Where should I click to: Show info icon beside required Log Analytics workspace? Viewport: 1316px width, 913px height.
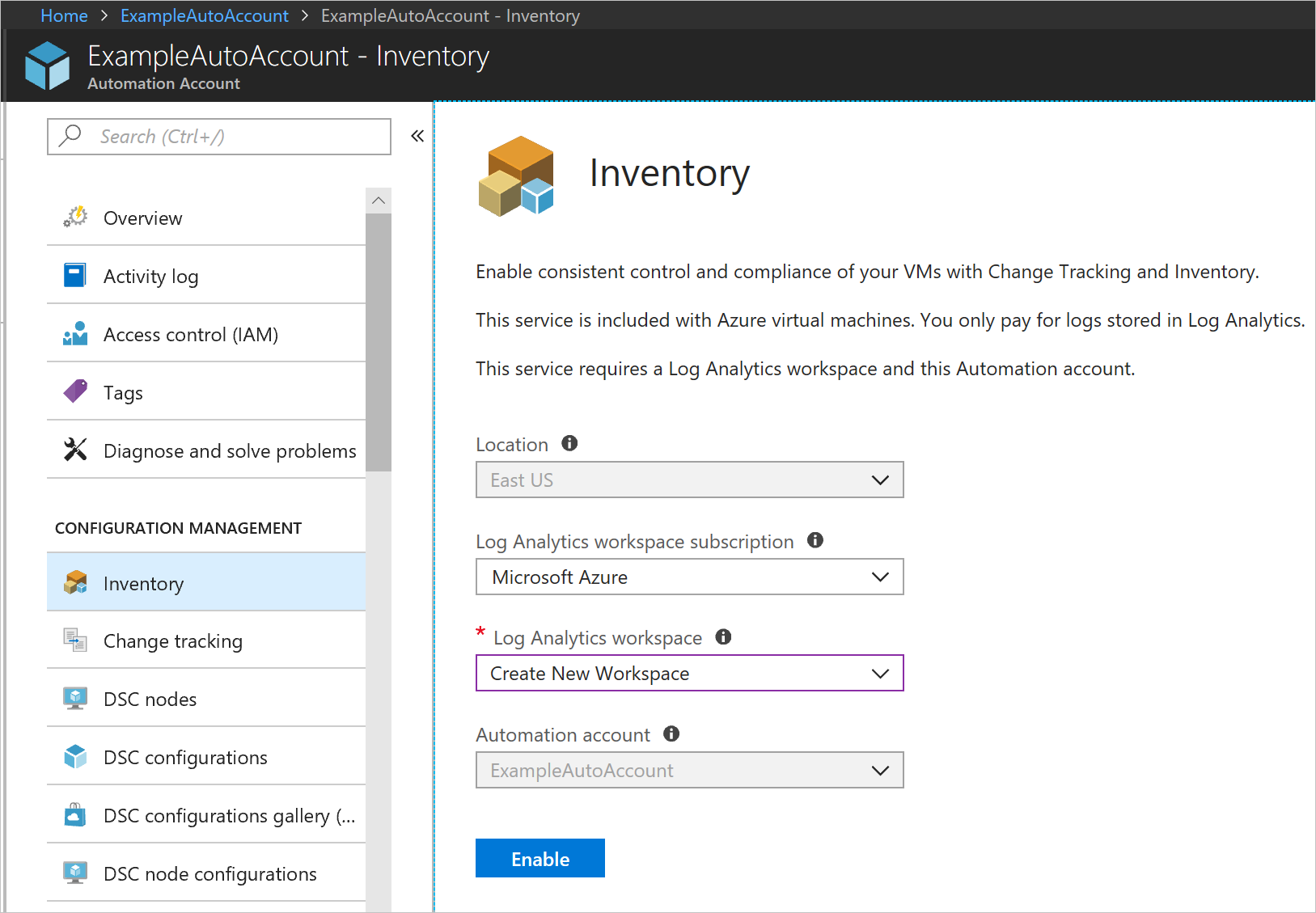(x=723, y=637)
